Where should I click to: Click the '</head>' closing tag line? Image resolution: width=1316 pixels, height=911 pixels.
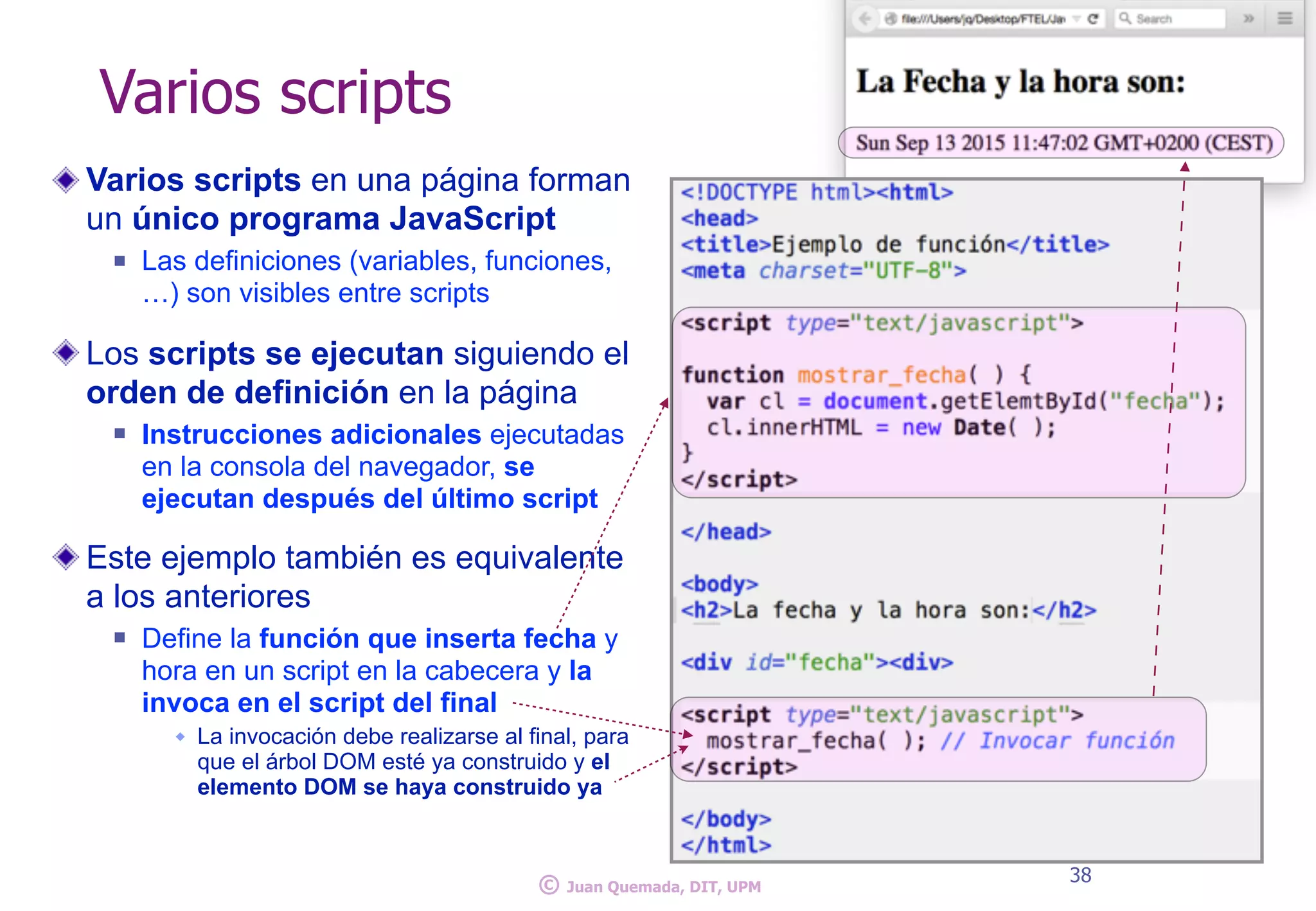[726, 532]
